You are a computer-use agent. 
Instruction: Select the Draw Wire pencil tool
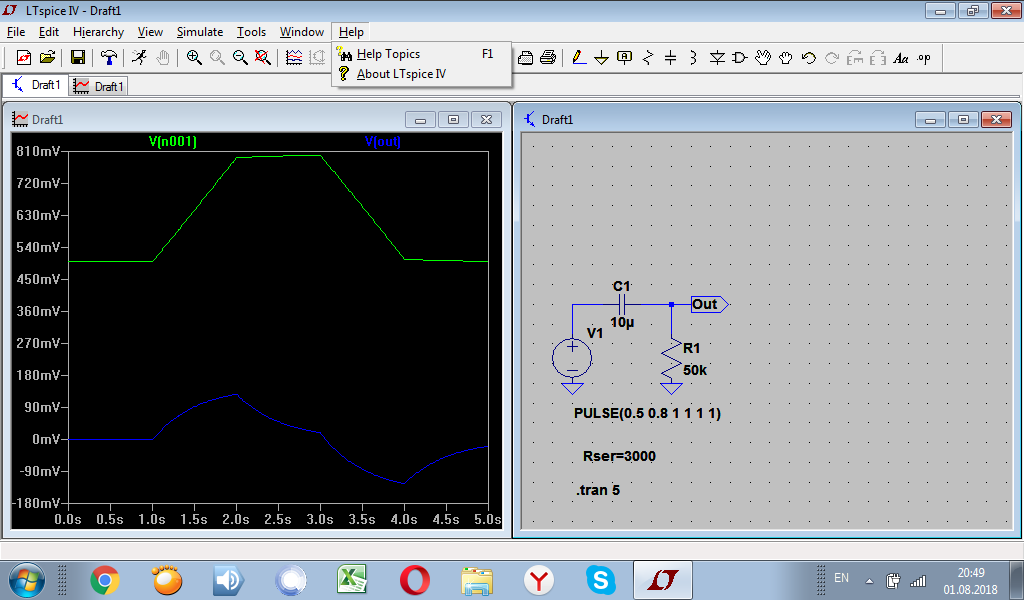point(578,58)
